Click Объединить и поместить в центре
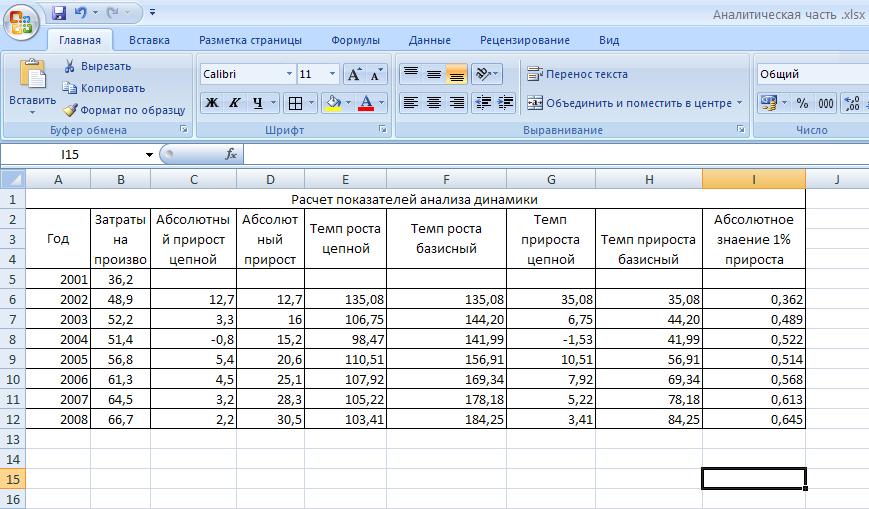The image size is (869, 509). tap(628, 103)
